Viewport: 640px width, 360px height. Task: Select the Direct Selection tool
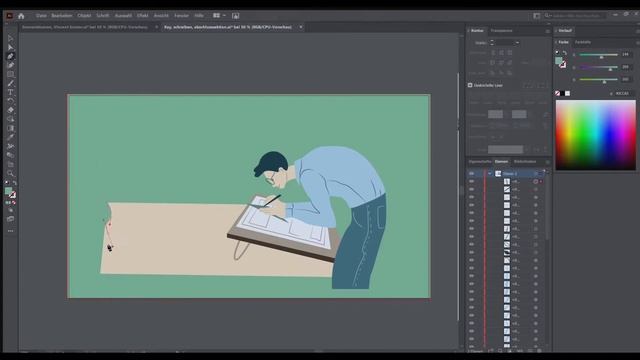[x=11, y=48]
